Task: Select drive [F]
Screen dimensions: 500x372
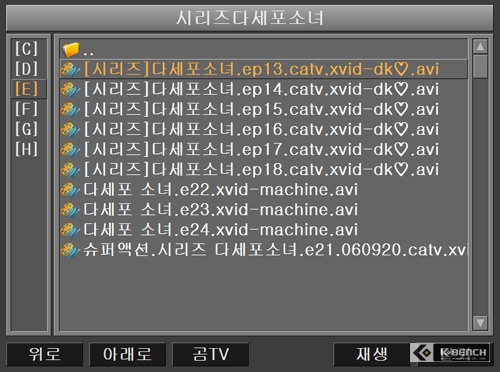Action: pos(27,109)
